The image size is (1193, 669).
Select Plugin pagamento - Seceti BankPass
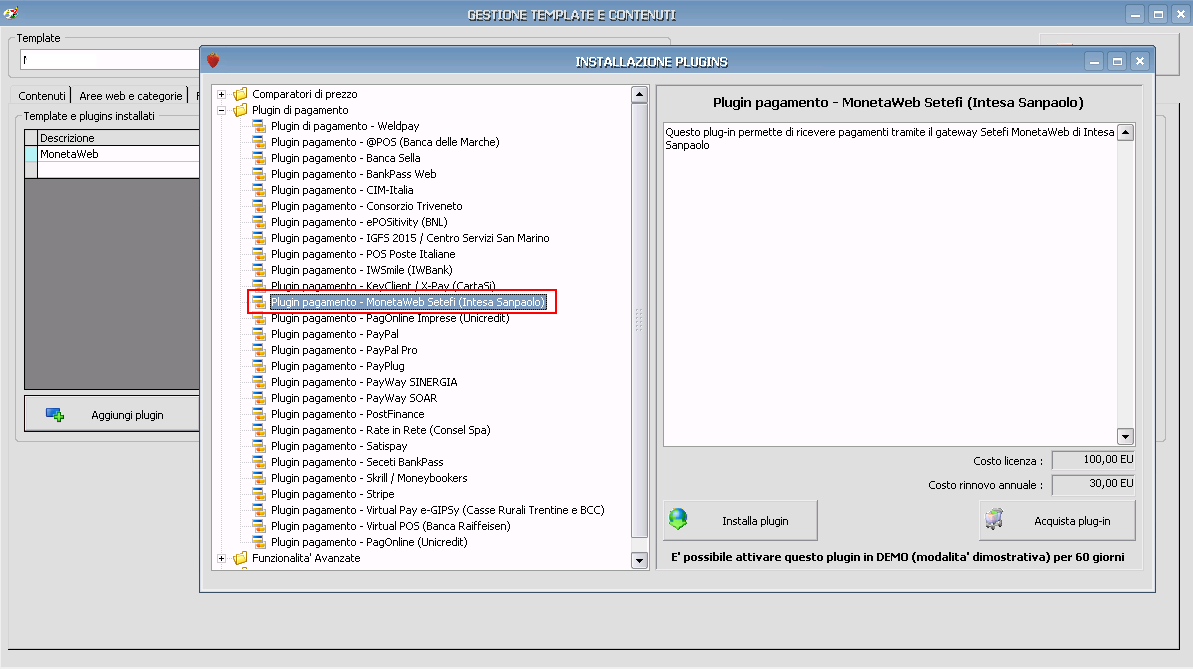(357, 462)
